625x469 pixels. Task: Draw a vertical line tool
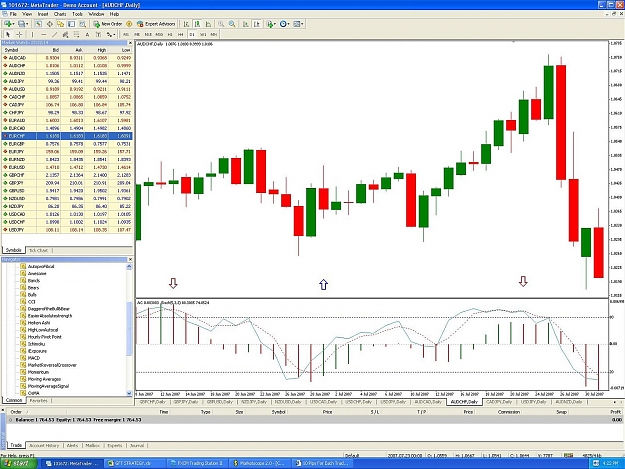coord(32,35)
